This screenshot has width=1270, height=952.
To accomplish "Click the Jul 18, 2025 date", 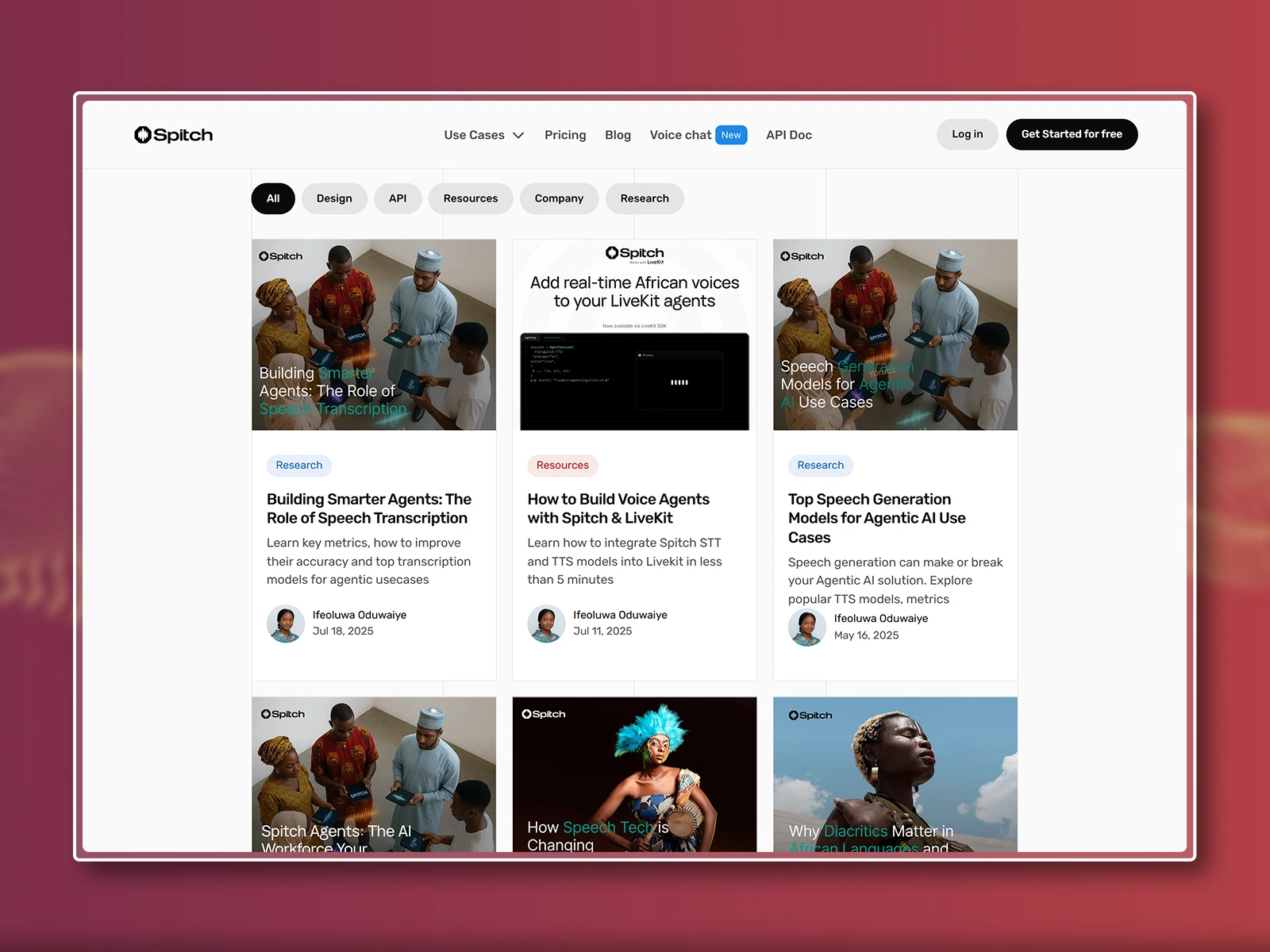I will coord(343,631).
